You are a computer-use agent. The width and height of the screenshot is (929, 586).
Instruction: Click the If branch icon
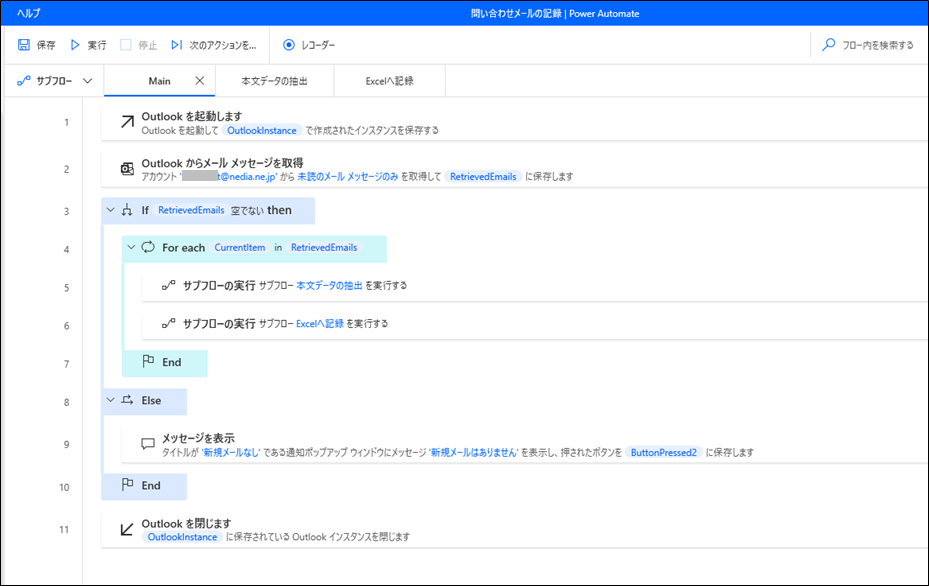coord(127,210)
